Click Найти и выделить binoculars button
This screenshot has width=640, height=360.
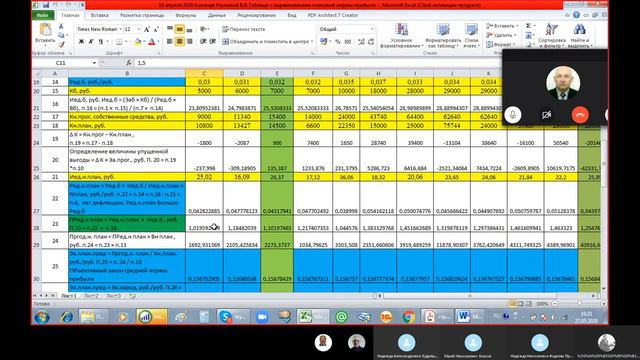579,36
